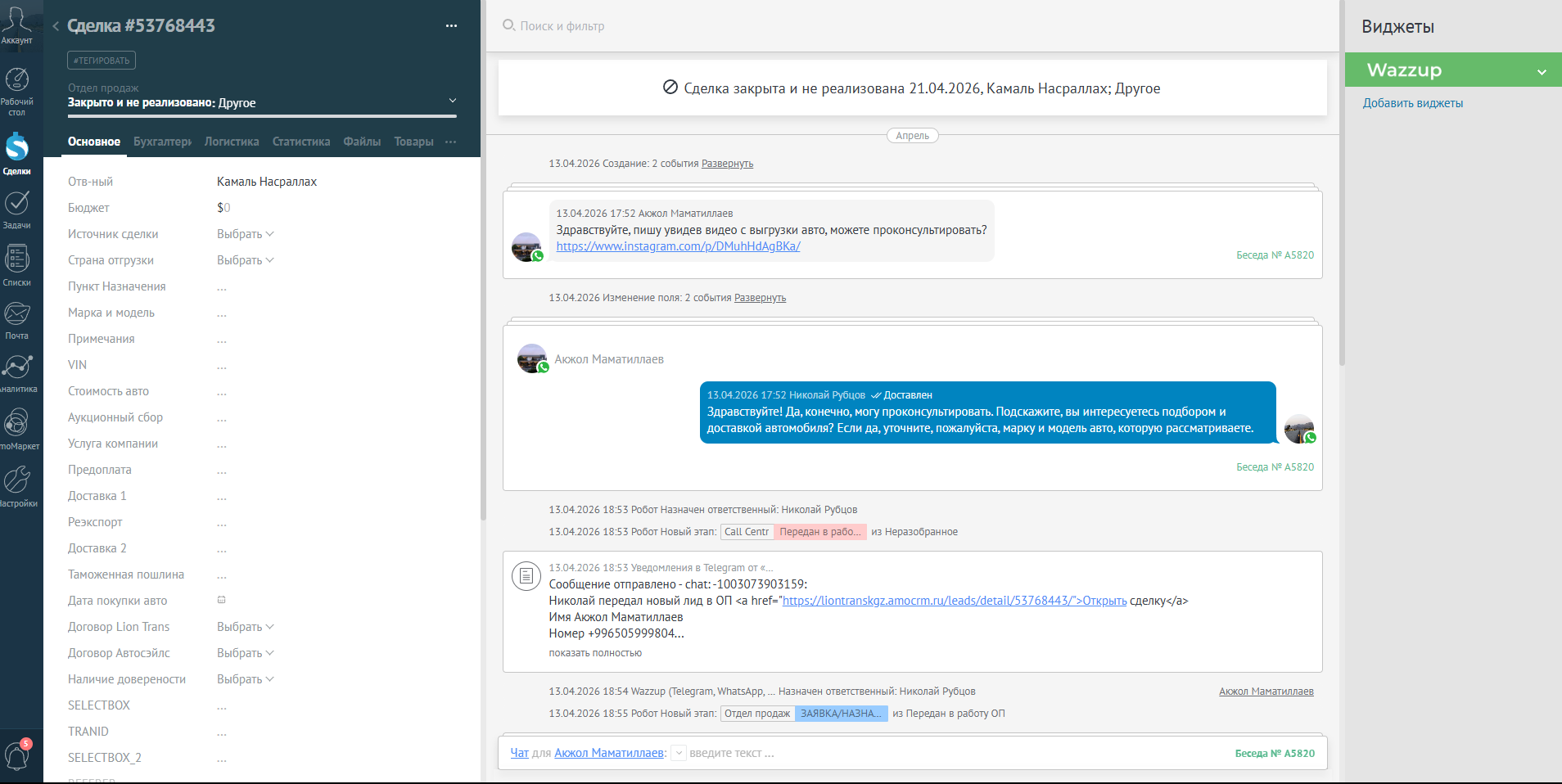Click the Акжол Маматиллаев recipient link in the message box
The image size is (1562, 784).
point(609,753)
